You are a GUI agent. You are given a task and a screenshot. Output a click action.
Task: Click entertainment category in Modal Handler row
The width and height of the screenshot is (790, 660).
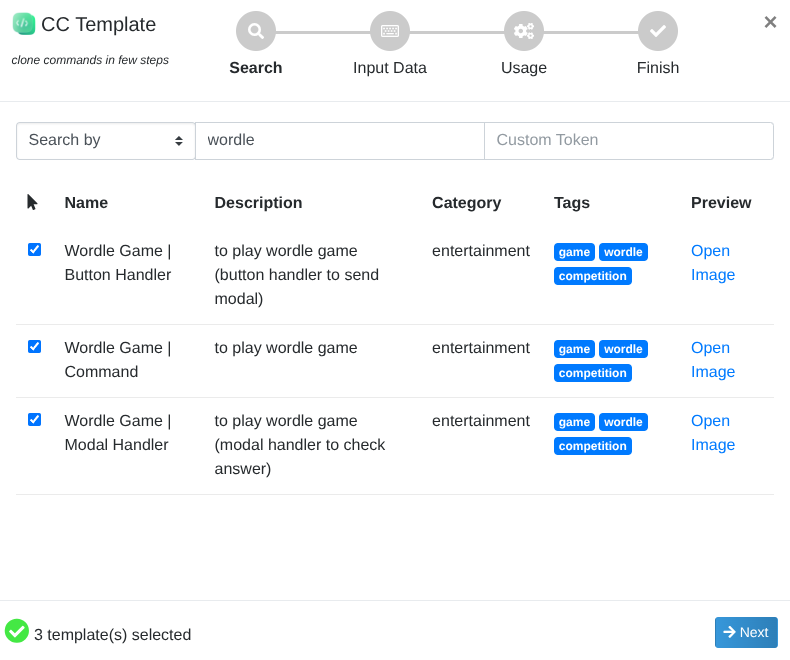481,421
